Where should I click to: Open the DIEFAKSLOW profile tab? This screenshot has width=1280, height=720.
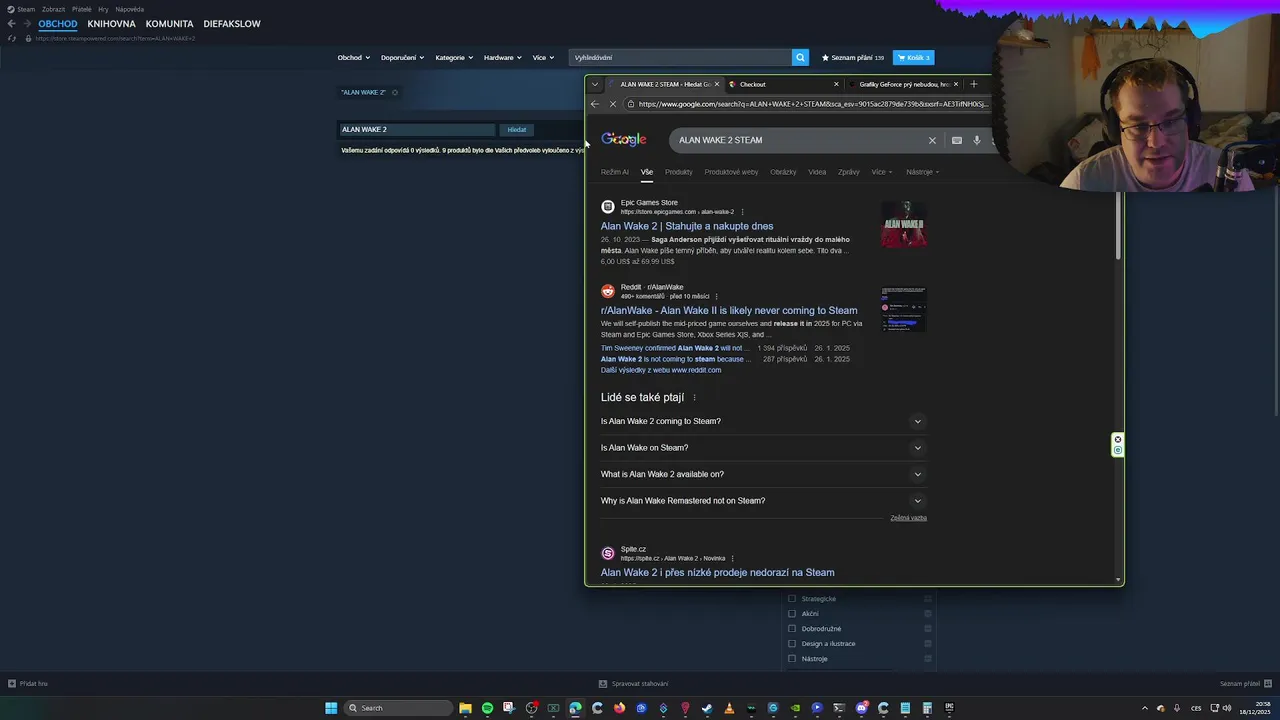pos(232,23)
